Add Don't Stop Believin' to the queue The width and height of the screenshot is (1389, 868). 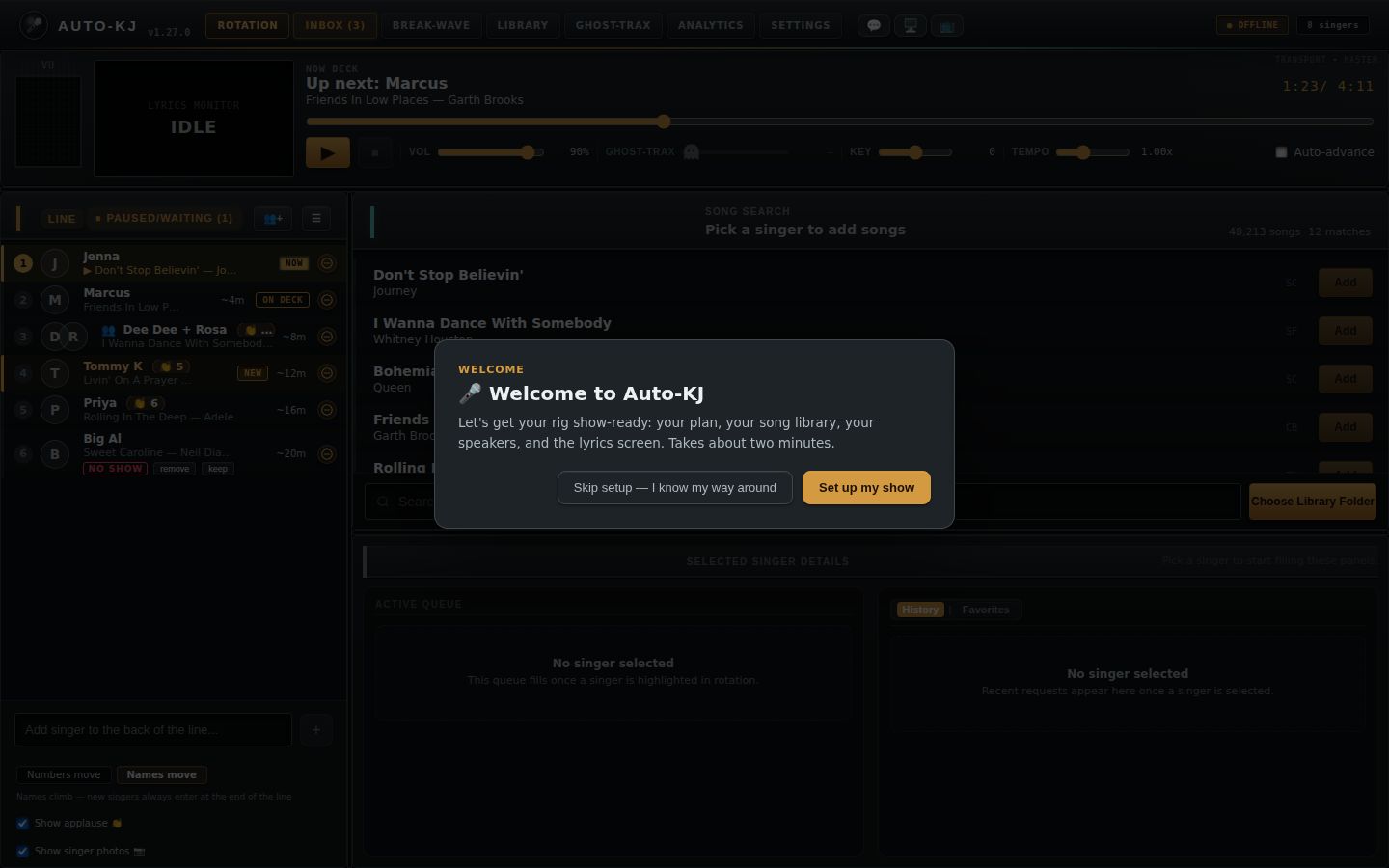(x=1346, y=283)
